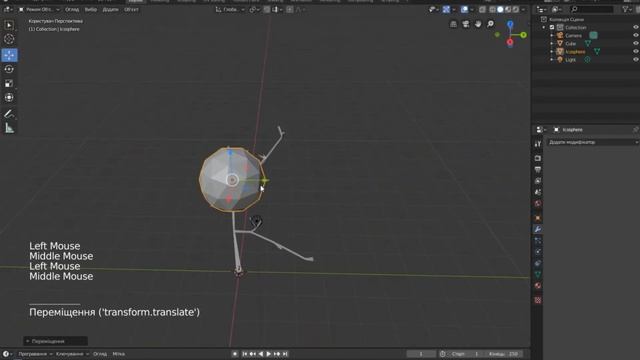Viewport: 640px width, 360px height.
Task: Toggle X-ray mode button
Action: (x=482, y=9)
